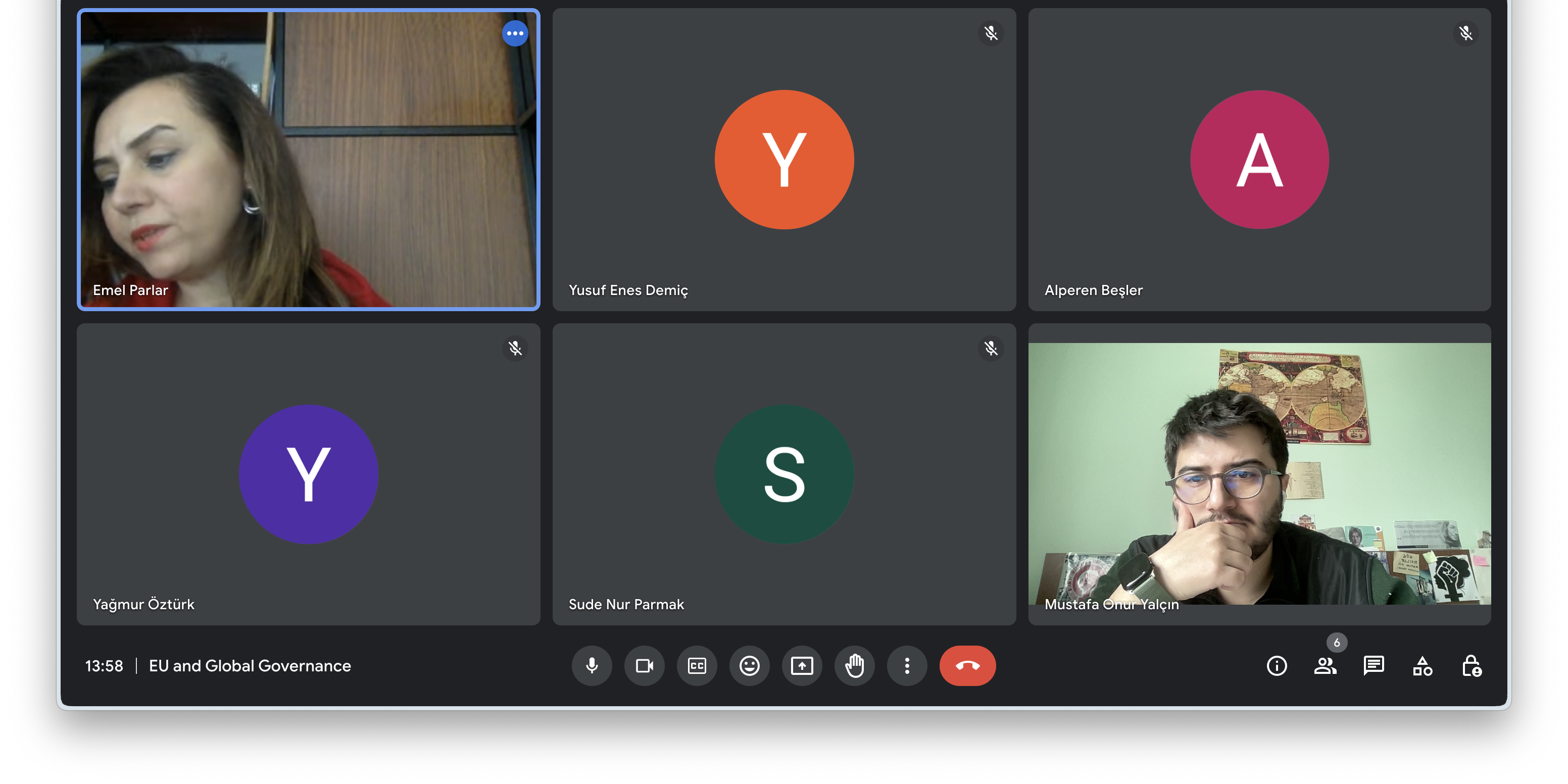This screenshot has width=1568, height=784.
Task: Open Emel Parlar's tile options menu
Action: [515, 33]
